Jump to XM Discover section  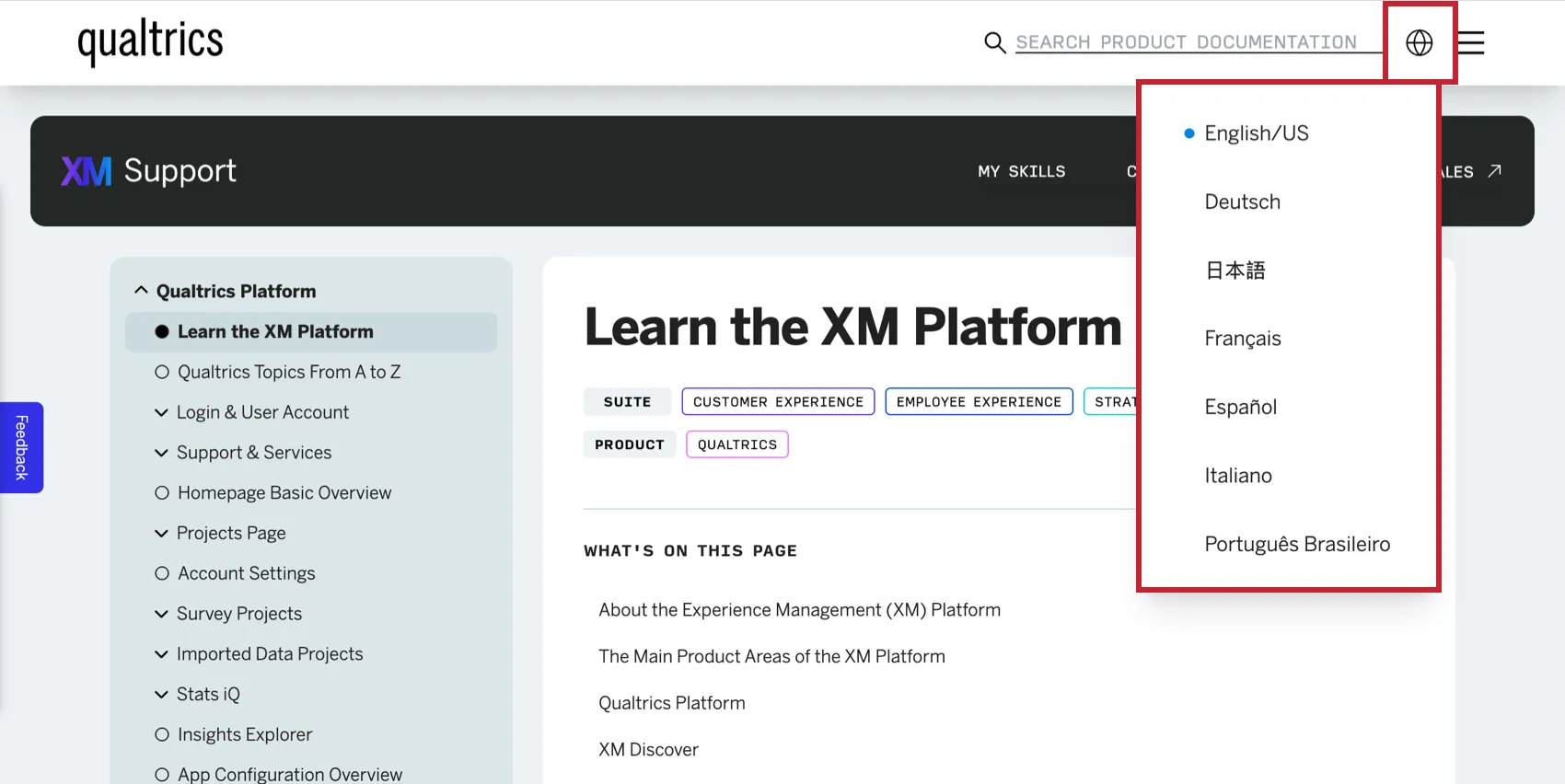[x=648, y=750]
